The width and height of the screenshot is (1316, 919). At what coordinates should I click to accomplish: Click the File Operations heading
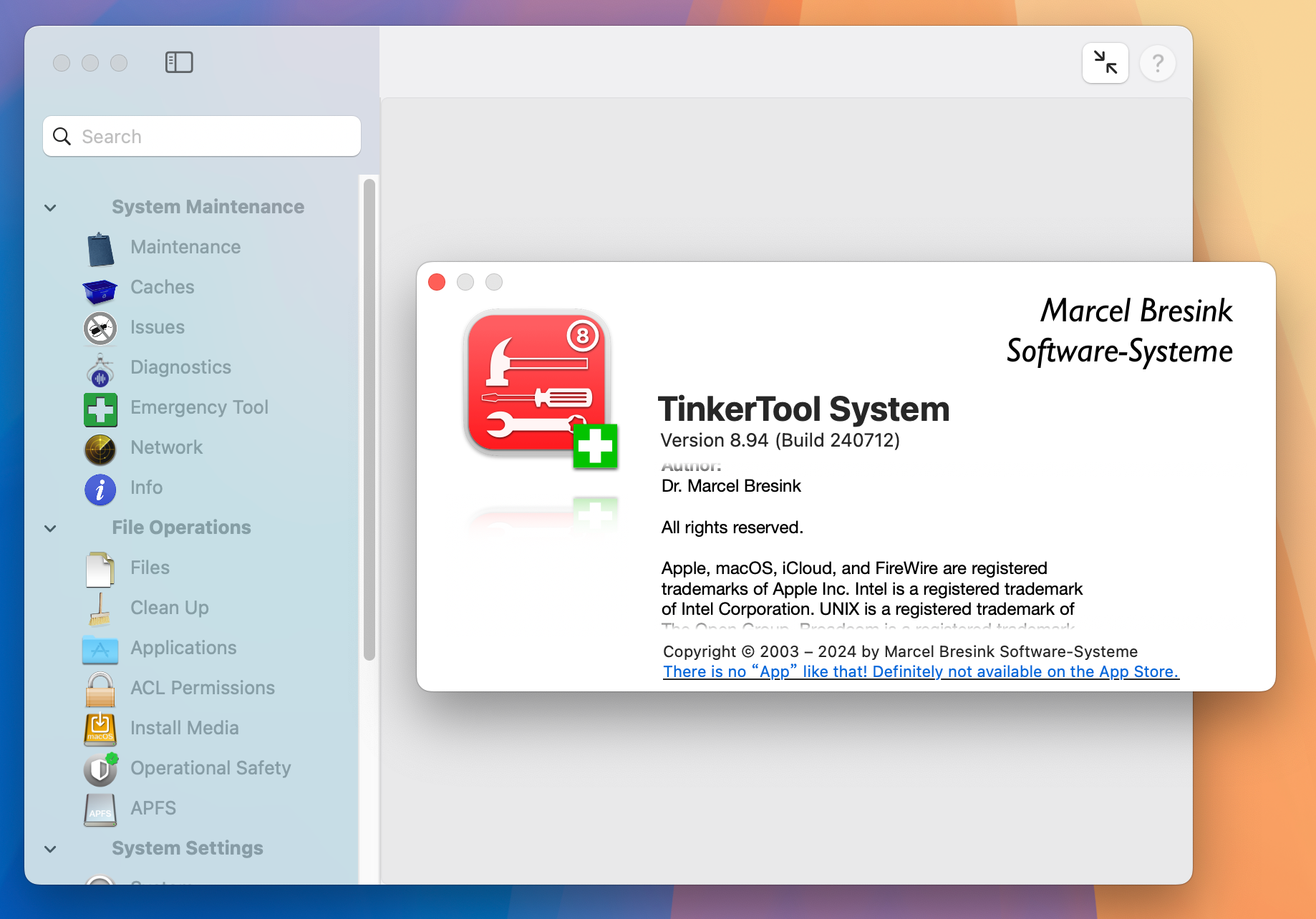(182, 527)
